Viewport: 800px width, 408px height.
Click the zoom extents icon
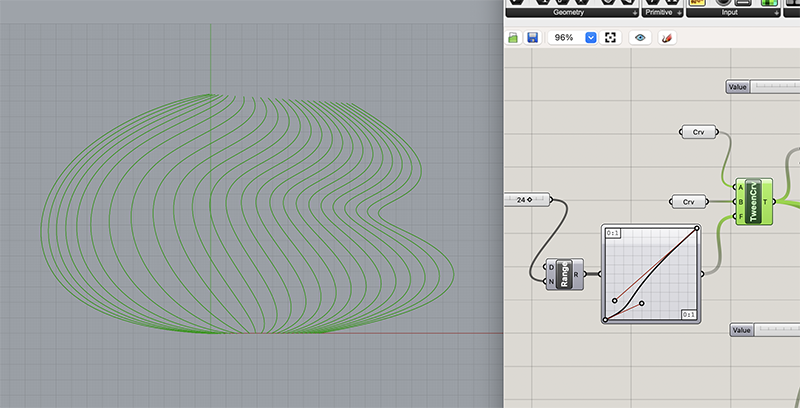point(610,37)
